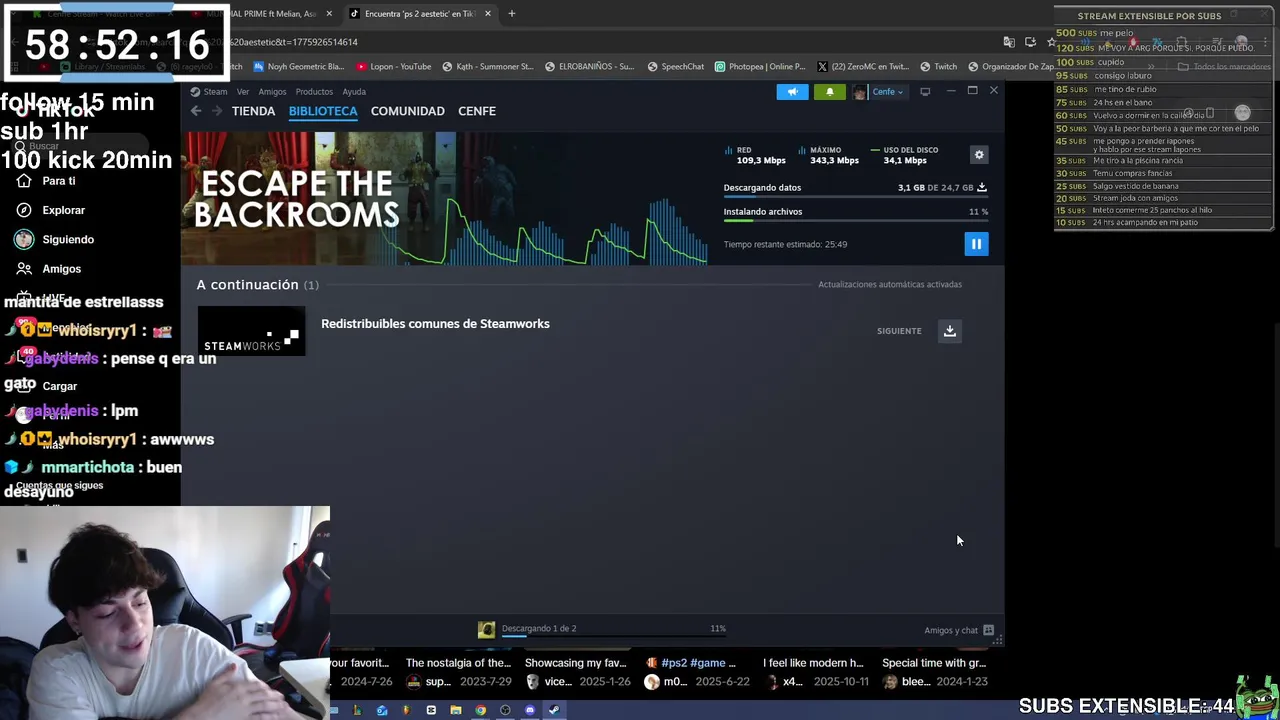1280x720 pixels.
Task: Enter Steam Big Picture mode icon
Action: tap(925, 92)
